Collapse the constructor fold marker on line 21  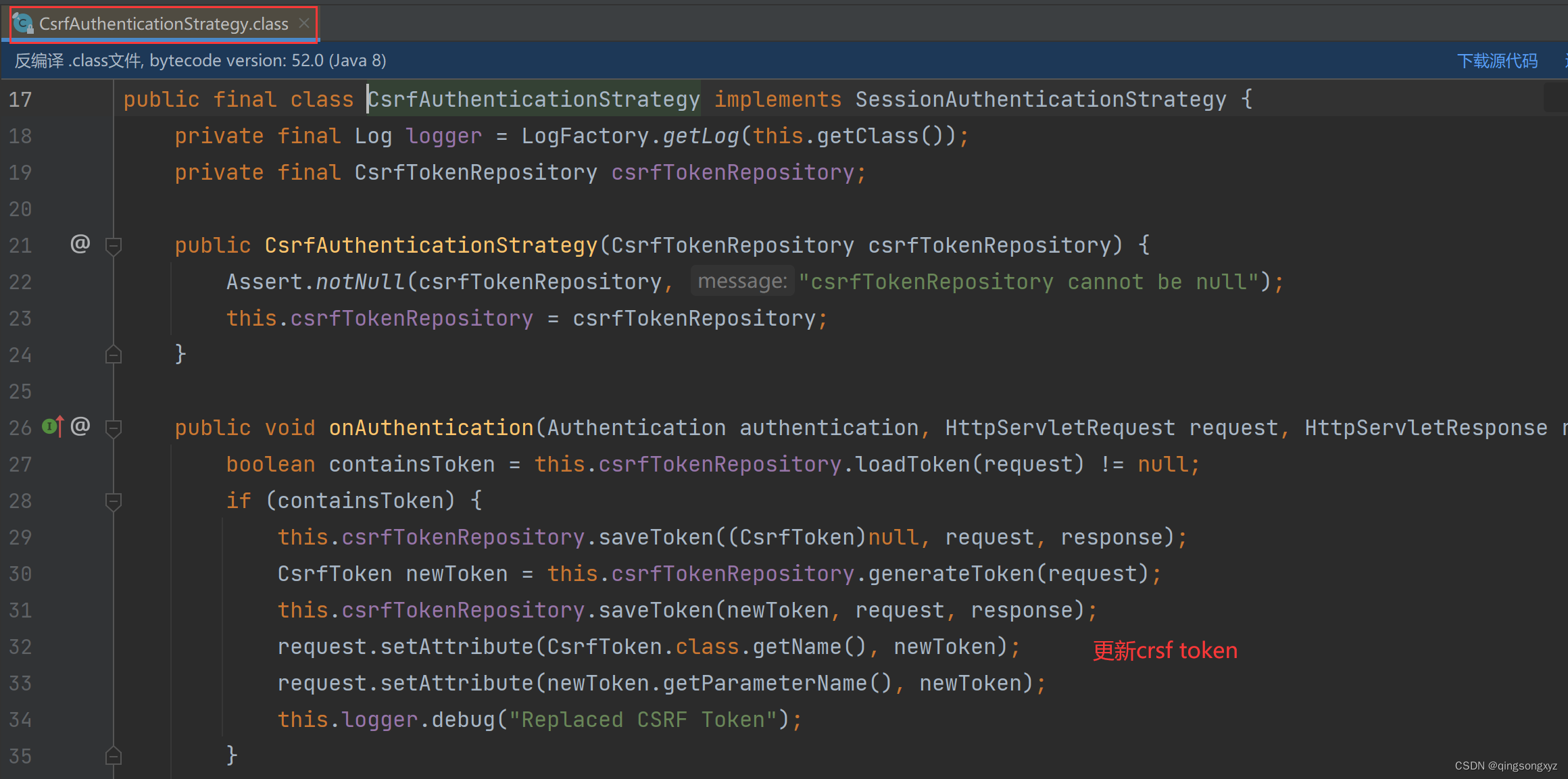pos(114,245)
